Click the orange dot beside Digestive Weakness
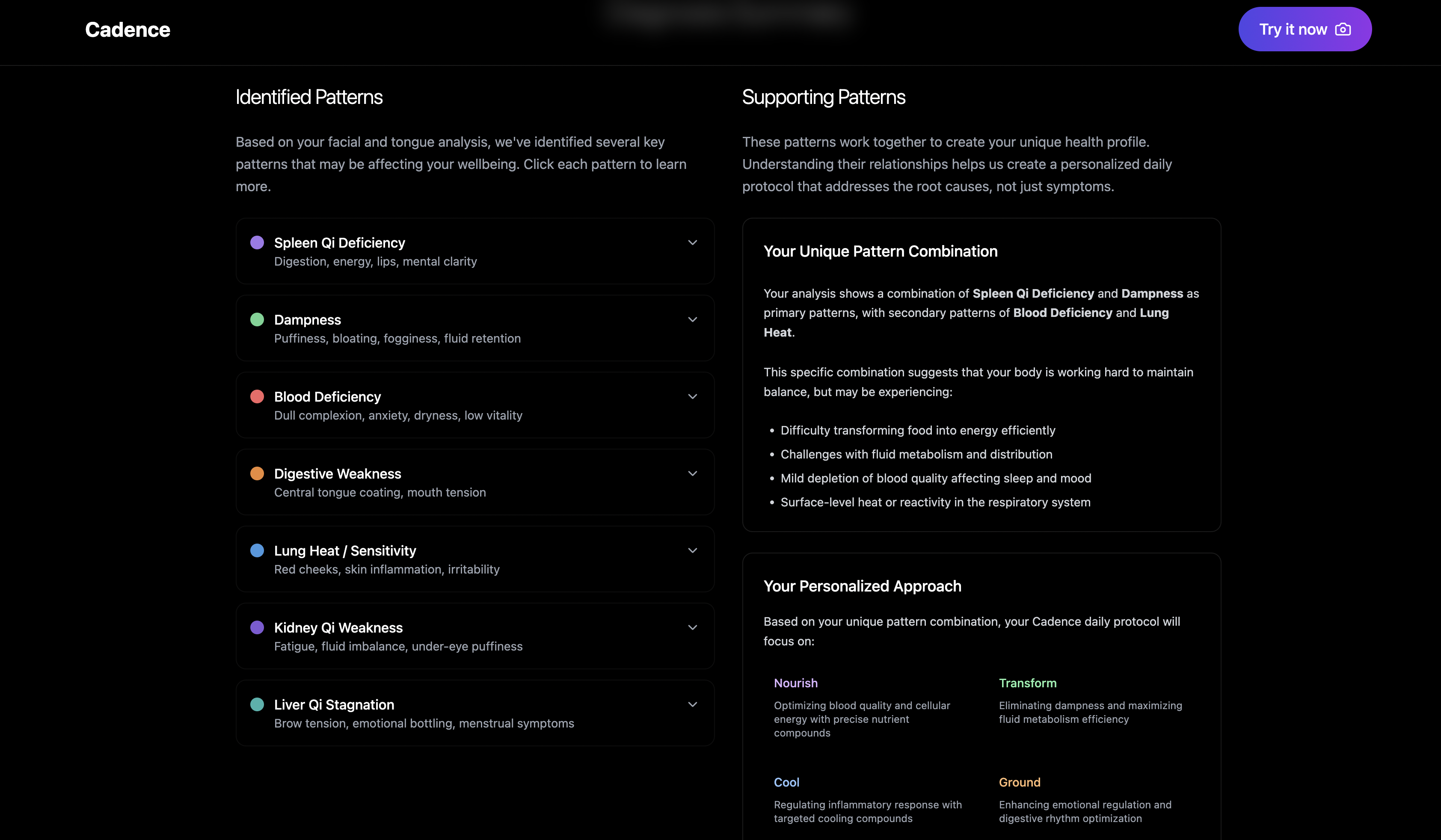The width and height of the screenshot is (1441, 840). (257, 474)
